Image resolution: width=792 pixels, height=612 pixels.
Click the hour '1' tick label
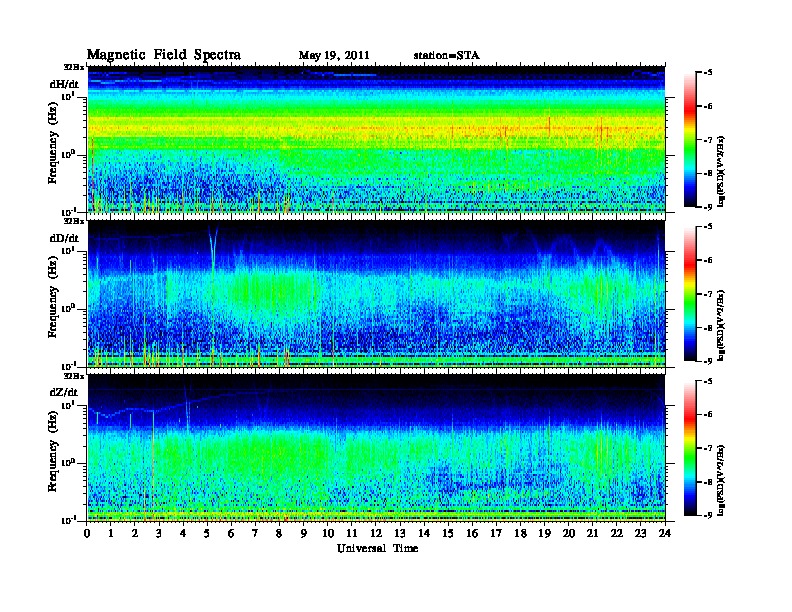tap(111, 533)
